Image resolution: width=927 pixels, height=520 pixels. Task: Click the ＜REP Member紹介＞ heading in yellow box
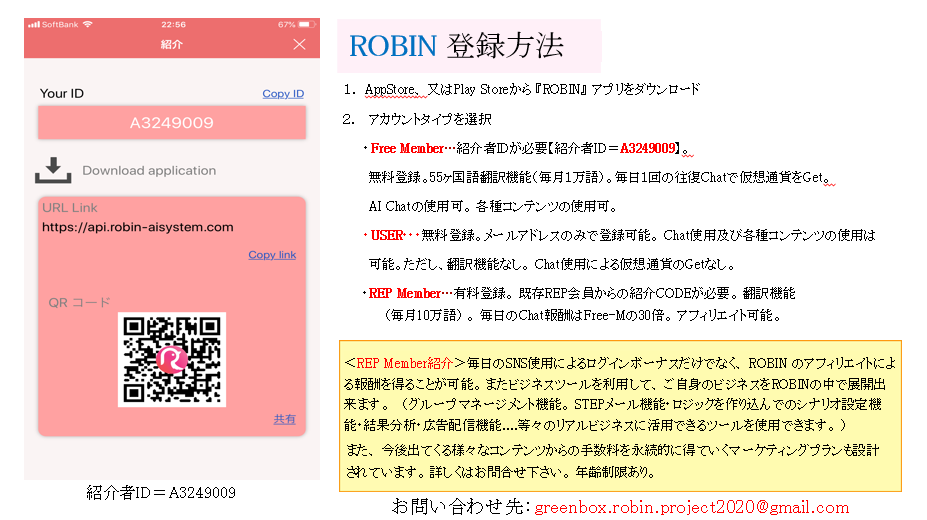pyautogui.click(x=405, y=363)
